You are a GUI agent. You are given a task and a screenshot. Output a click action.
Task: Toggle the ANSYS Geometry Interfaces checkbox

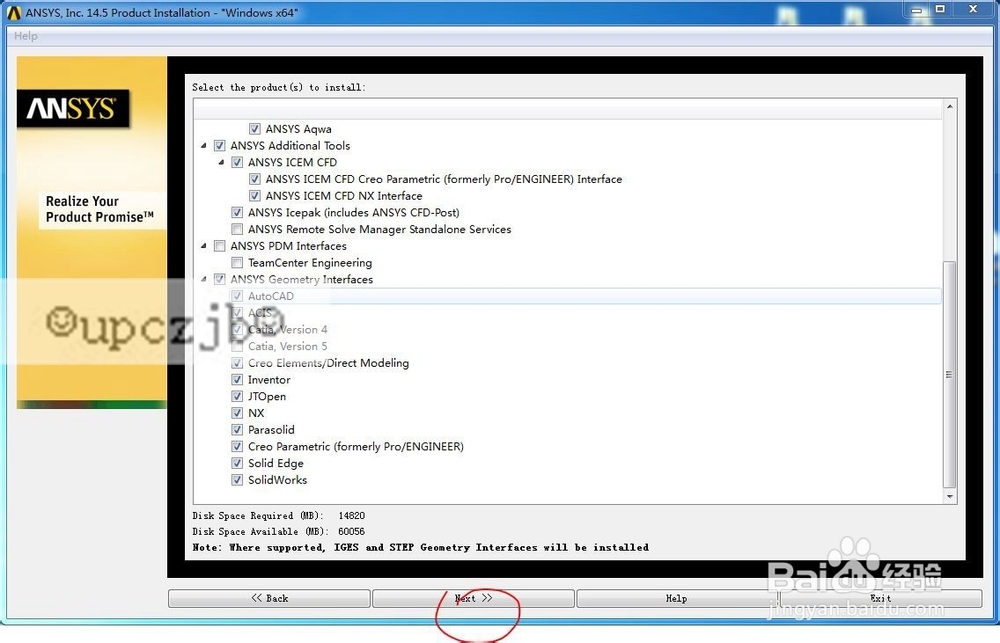(219, 279)
